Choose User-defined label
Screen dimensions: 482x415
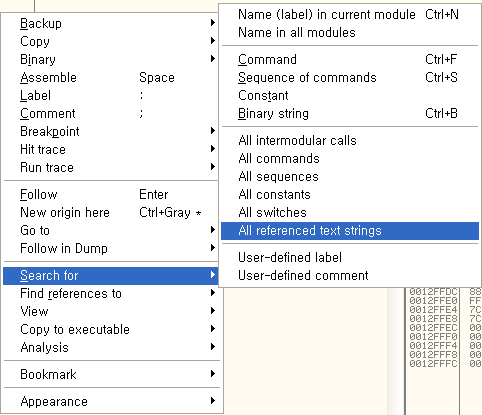350,258
